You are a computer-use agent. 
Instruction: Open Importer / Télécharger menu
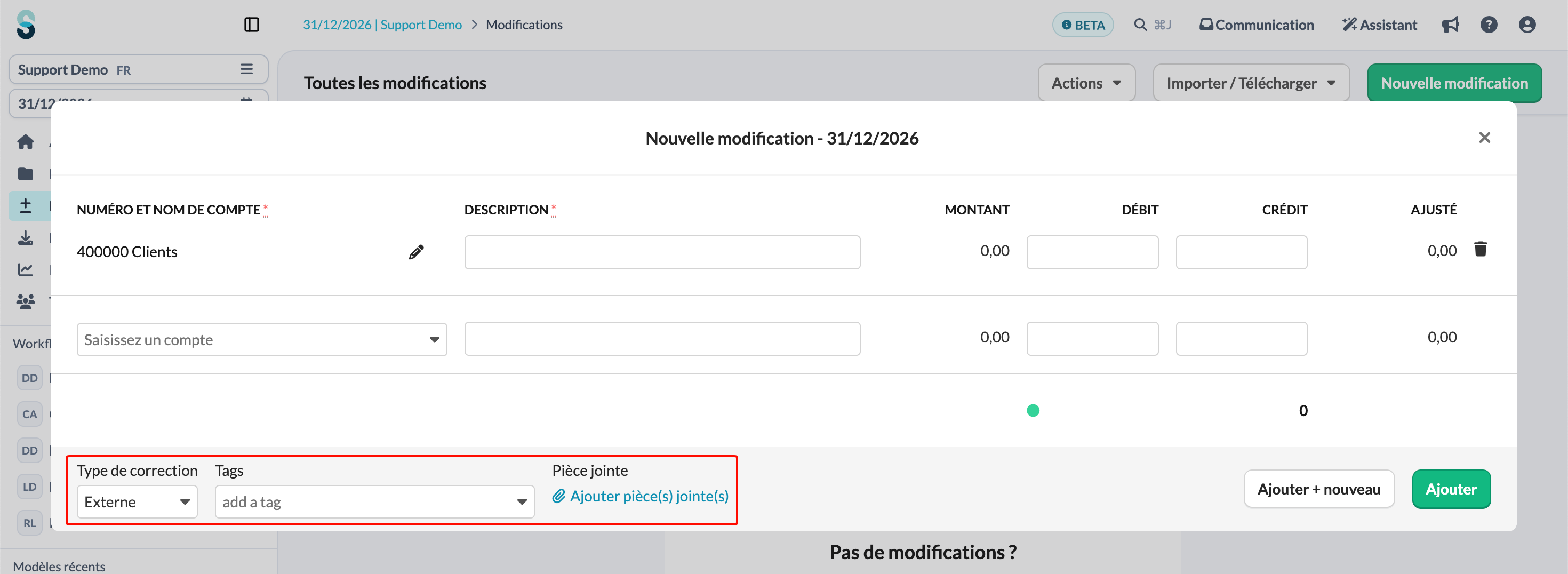(x=1251, y=83)
